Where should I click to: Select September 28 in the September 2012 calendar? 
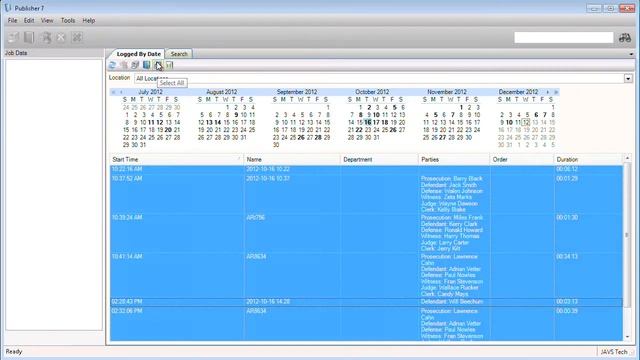318,138
